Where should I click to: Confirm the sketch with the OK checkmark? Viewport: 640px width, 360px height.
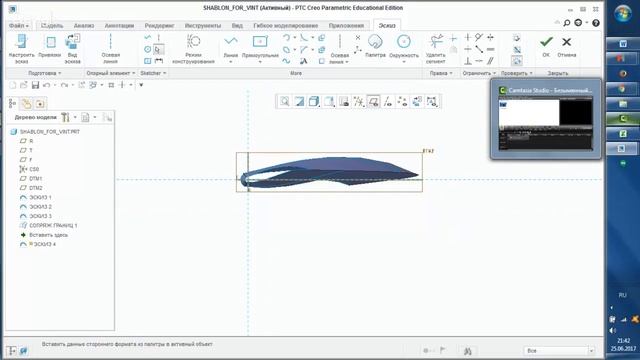tap(546, 46)
